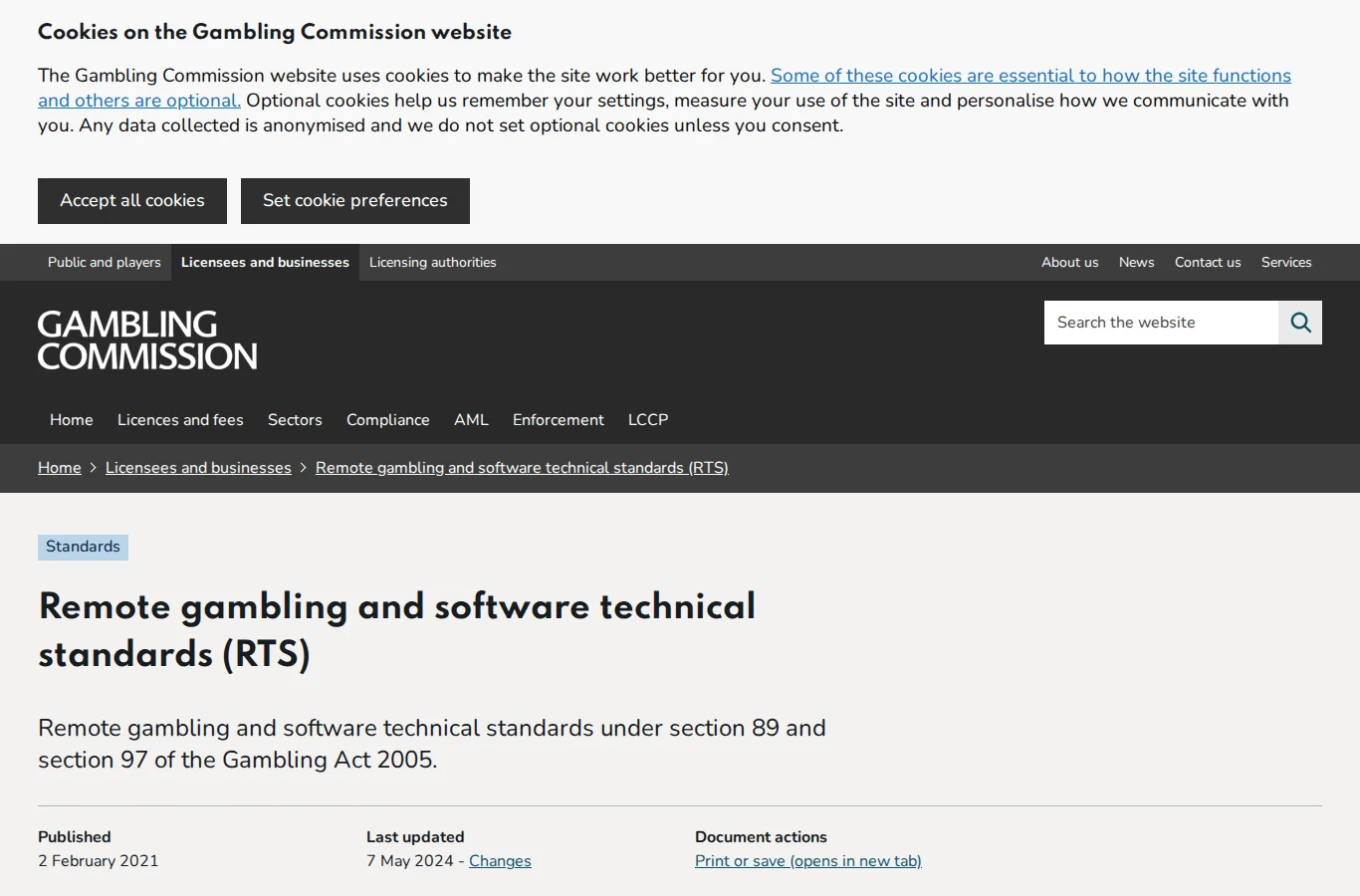Click Licensees and businesses breadcrumb

[198, 468]
